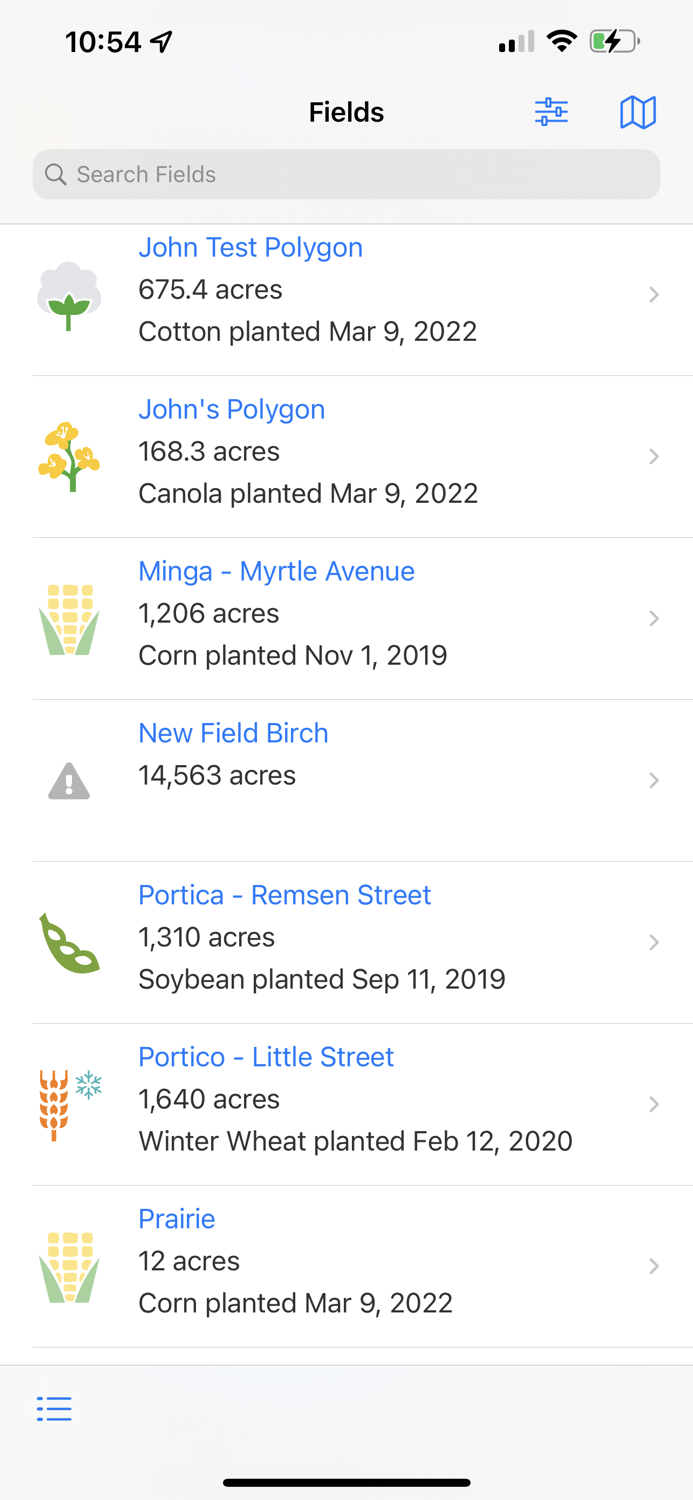693x1500 pixels.
Task: Click the cotton crop icon for John Test Polygon
Action: 69,294
